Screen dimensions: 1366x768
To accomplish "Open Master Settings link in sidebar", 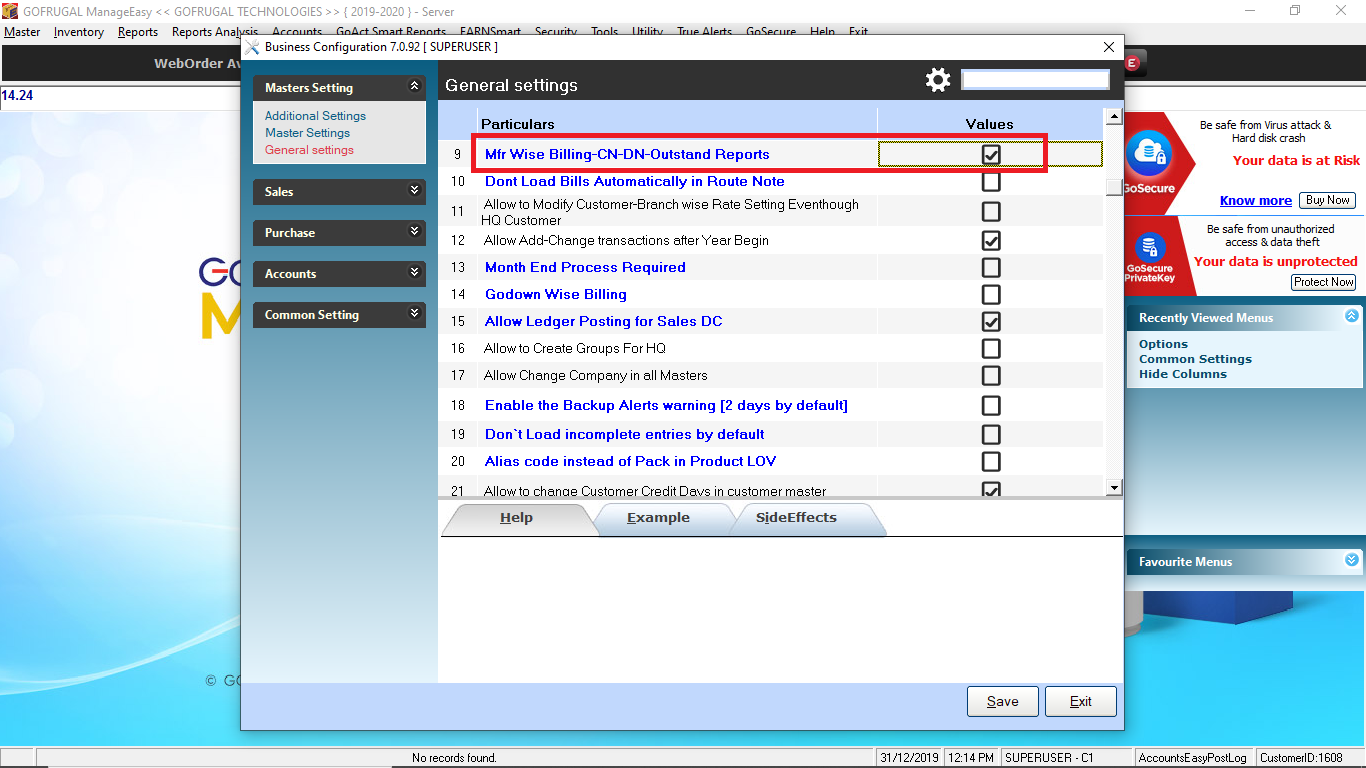I will tap(307, 133).
